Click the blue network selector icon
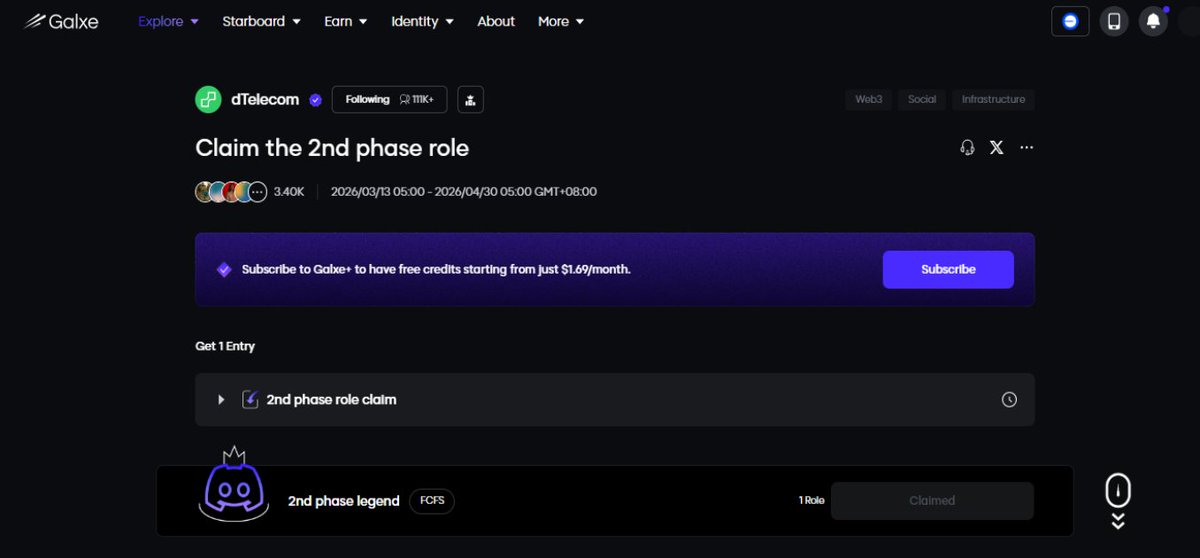Image resolution: width=1200 pixels, height=558 pixels. (1070, 21)
